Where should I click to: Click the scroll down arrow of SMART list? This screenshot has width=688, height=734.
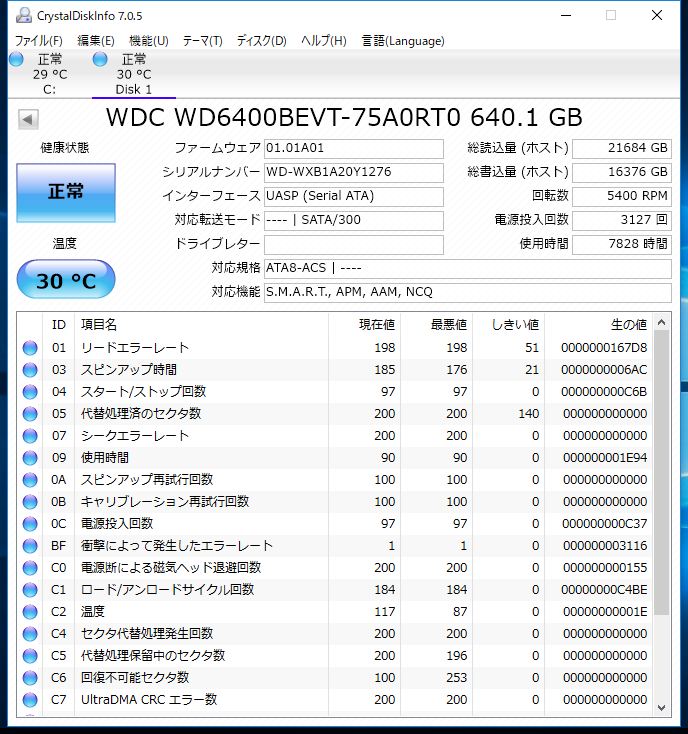(661, 708)
